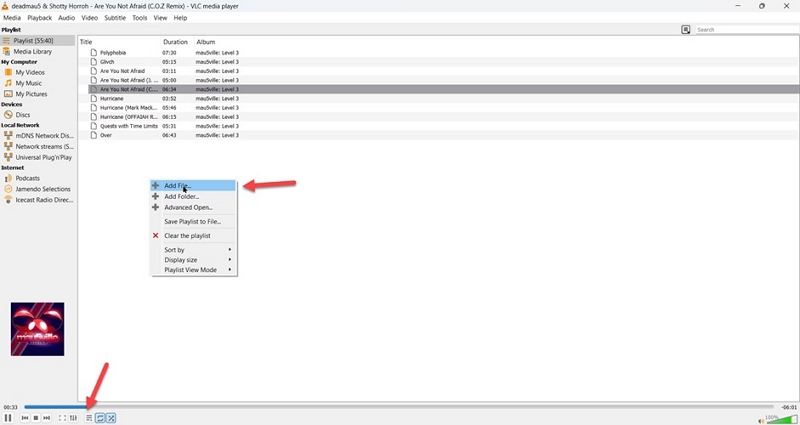
Task: Open the Subtitle menu
Action: pyautogui.click(x=115, y=18)
